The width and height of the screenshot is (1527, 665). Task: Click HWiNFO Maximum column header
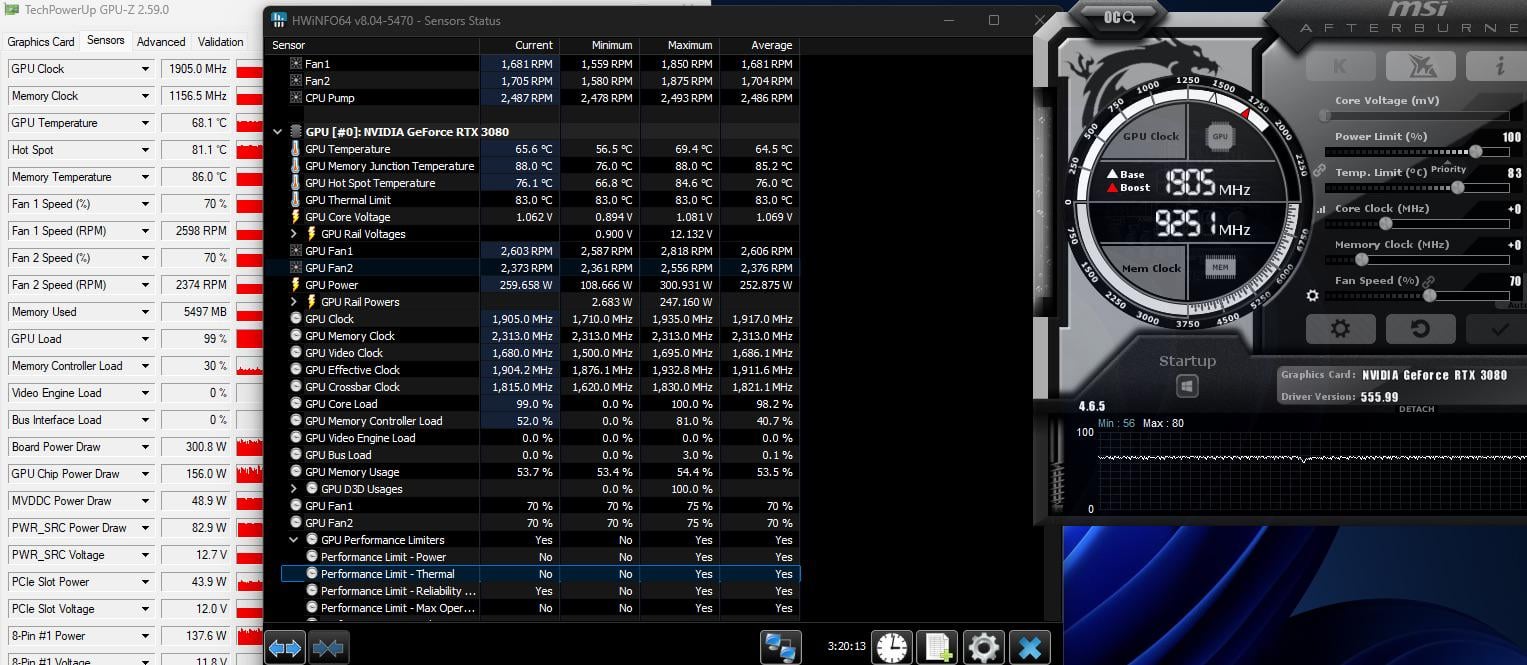680,45
